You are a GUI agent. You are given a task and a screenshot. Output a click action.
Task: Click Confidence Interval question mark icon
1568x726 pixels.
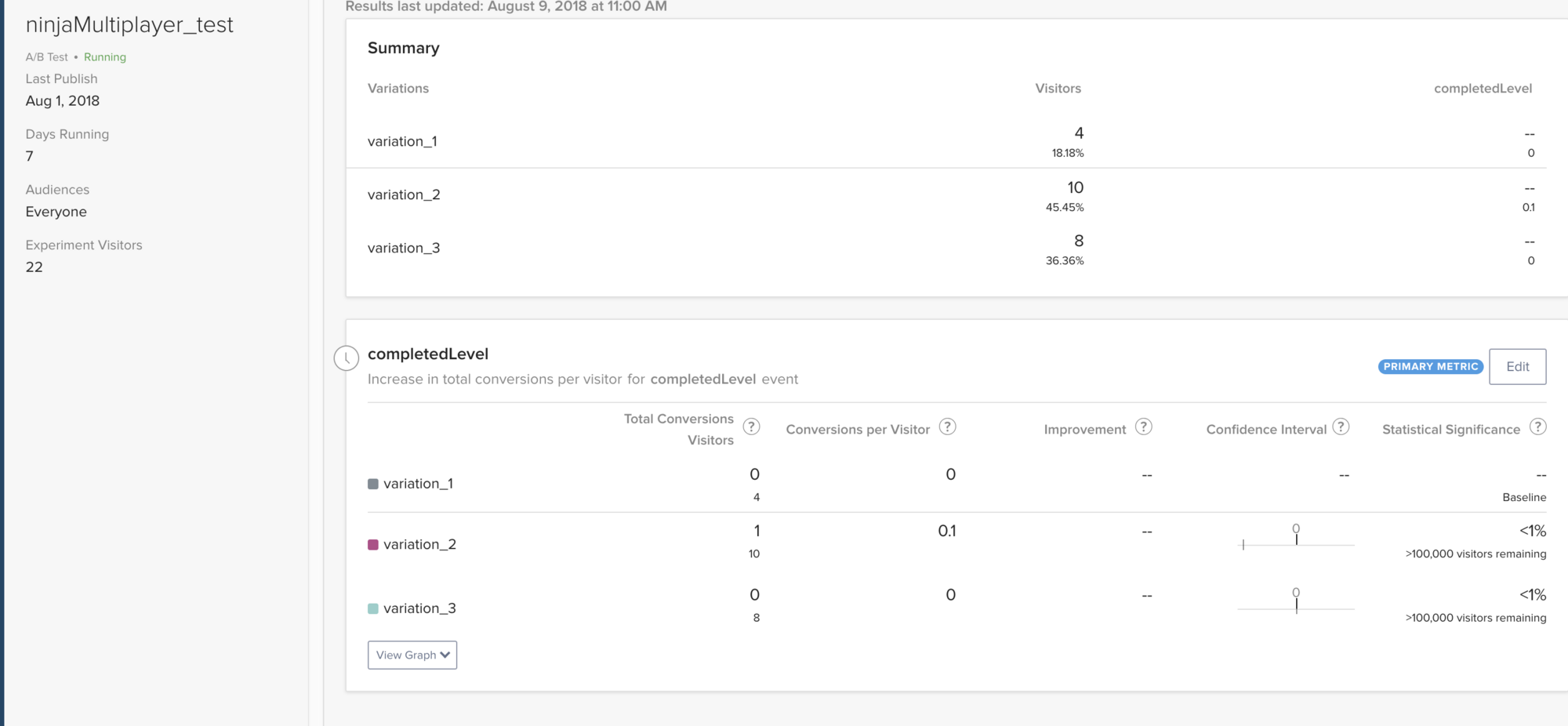click(x=1341, y=427)
